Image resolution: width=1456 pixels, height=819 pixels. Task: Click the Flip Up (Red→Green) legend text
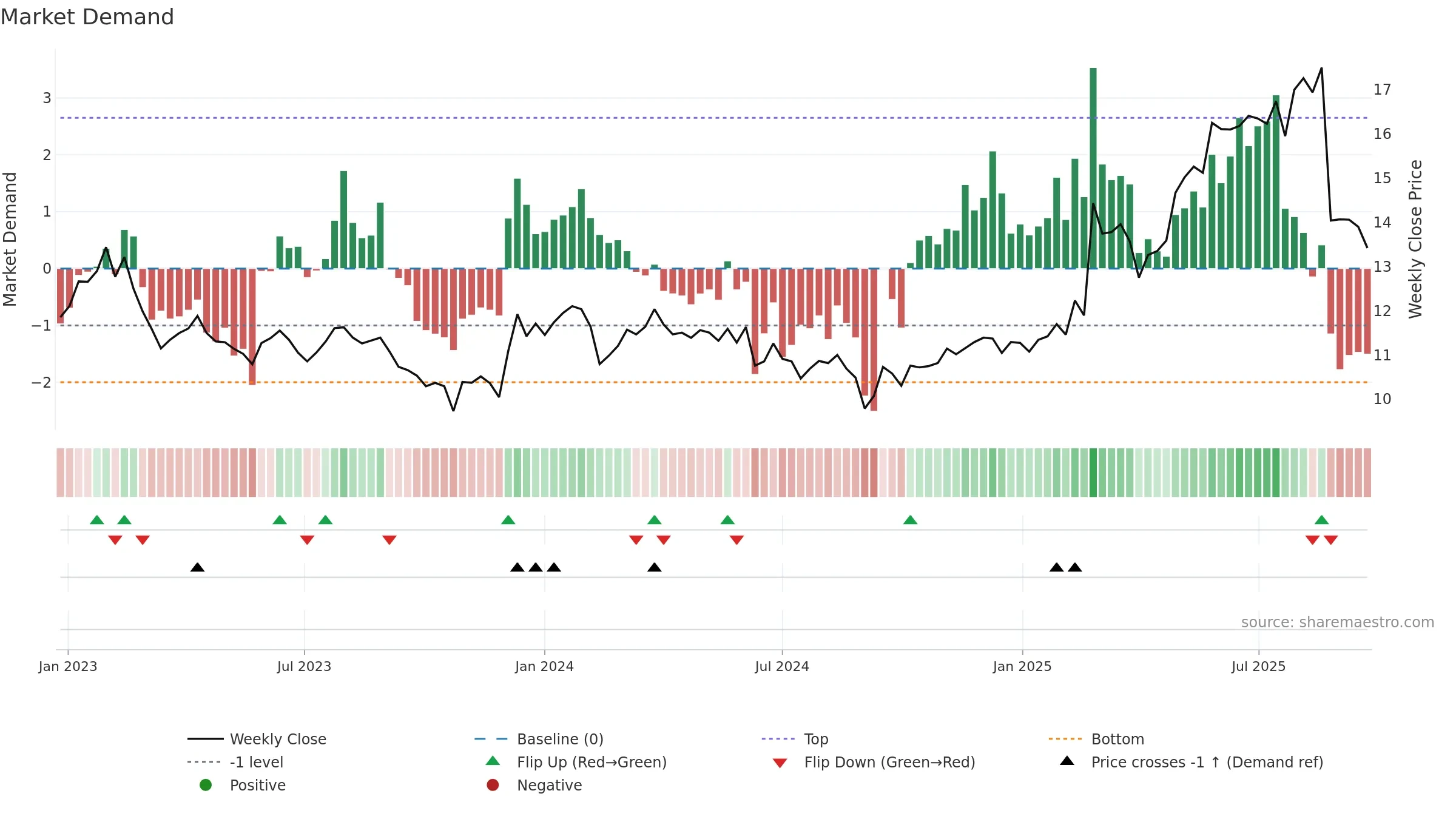pos(591,762)
